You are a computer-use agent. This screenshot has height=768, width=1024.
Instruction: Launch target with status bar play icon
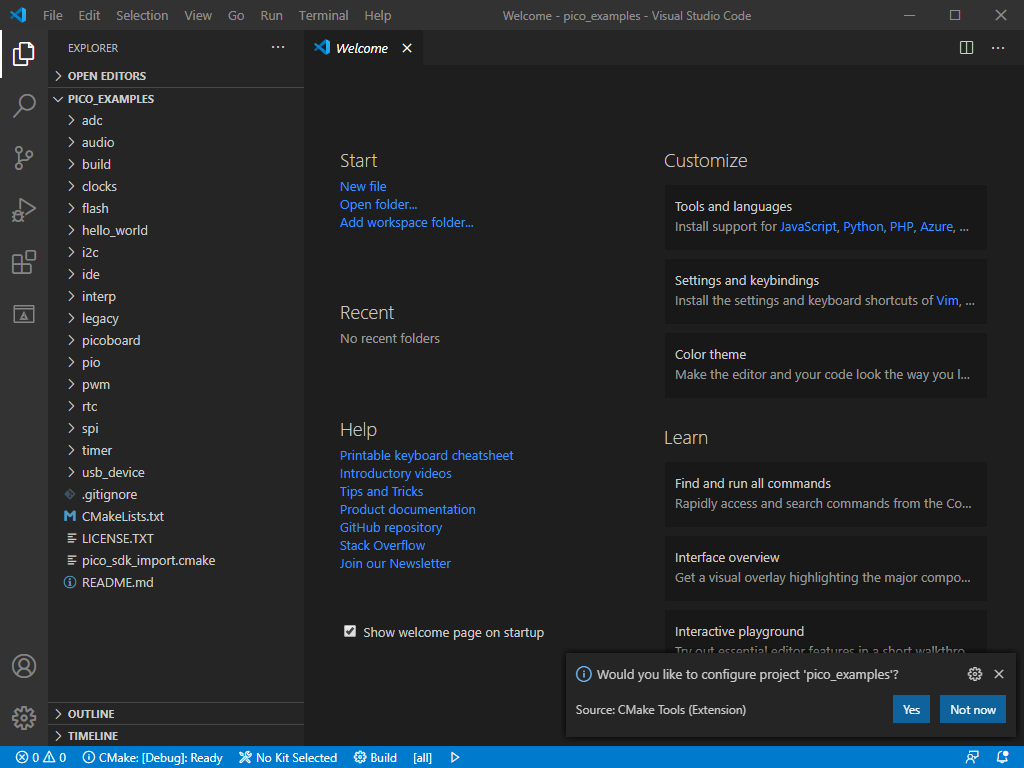pos(455,758)
